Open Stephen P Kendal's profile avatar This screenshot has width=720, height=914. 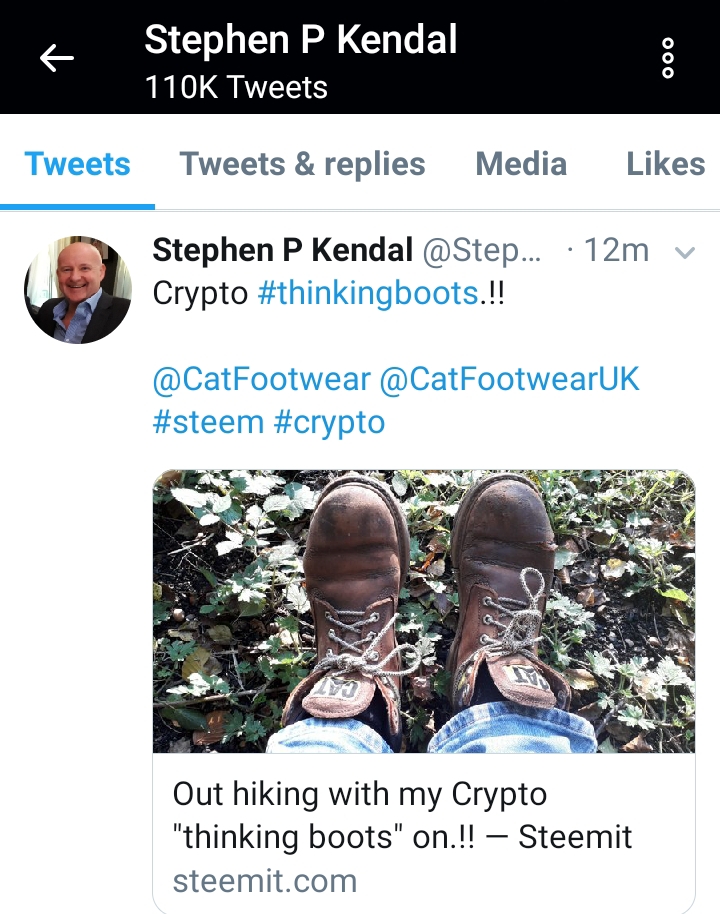tap(77, 289)
